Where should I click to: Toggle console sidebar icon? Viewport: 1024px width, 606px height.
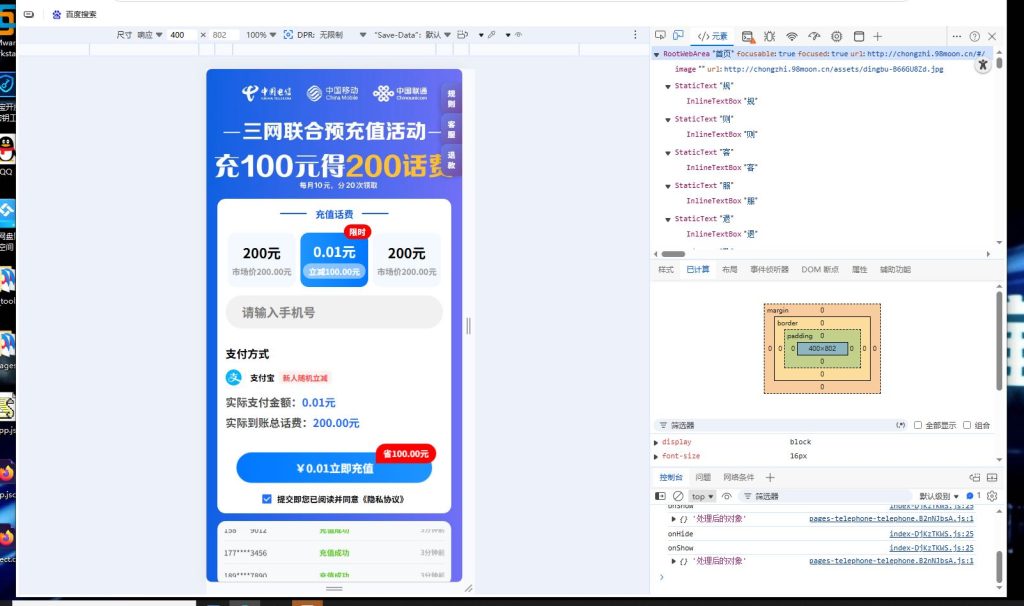pyautogui.click(x=660, y=496)
